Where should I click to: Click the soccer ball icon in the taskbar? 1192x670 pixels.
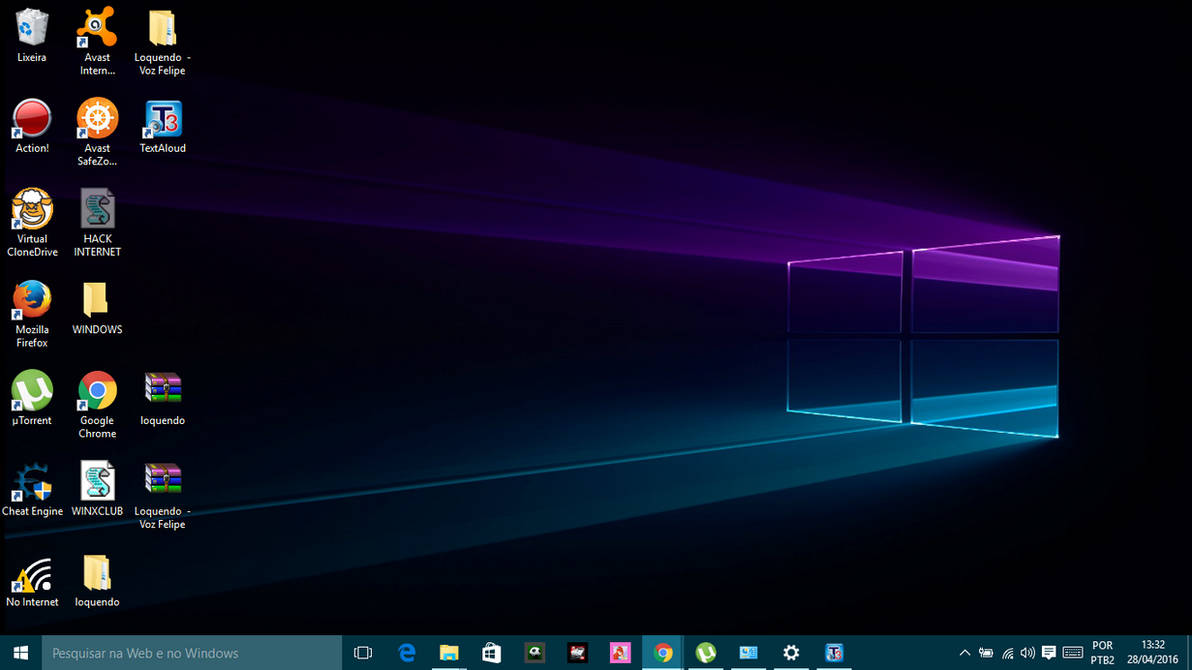pos(534,653)
